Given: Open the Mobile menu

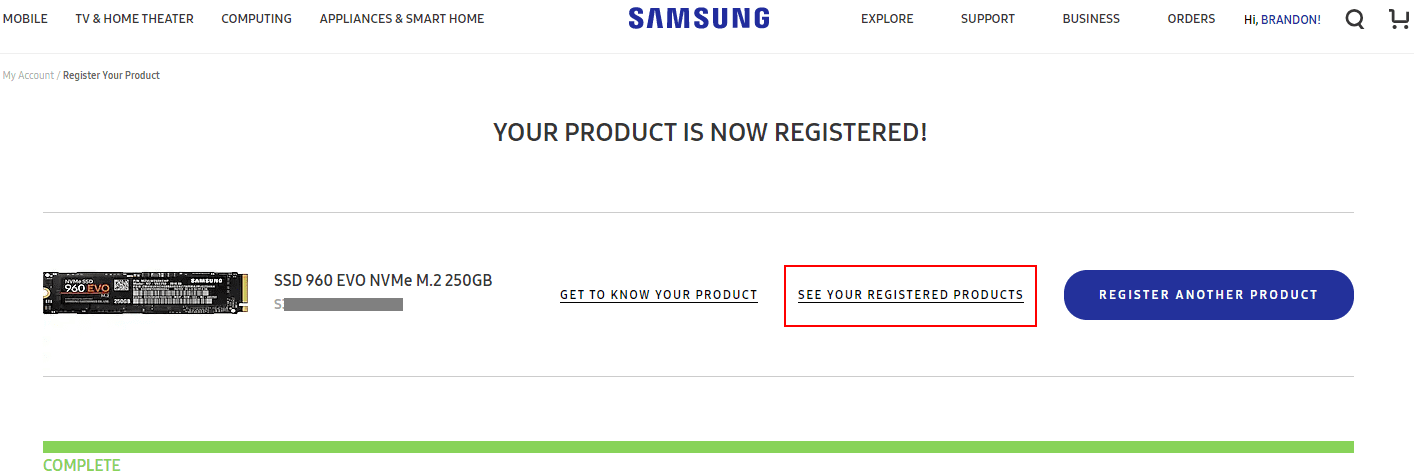Looking at the screenshot, I should click(x=25, y=19).
